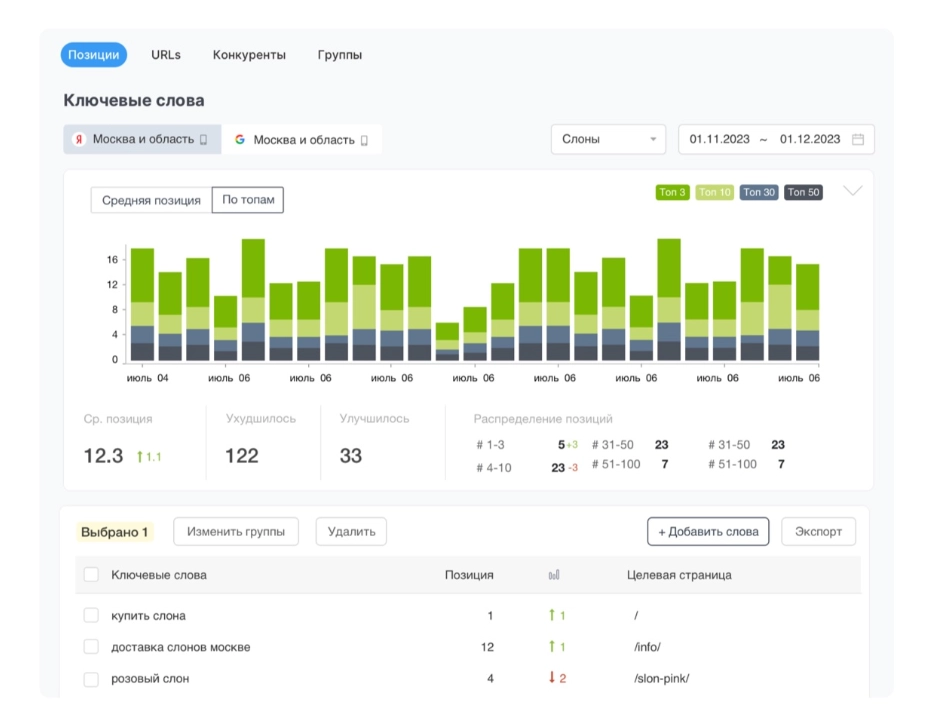Click green up arrow for купить слона
Image resolution: width=927 pixels, height=718 pixels.
(x=551, y=616)
